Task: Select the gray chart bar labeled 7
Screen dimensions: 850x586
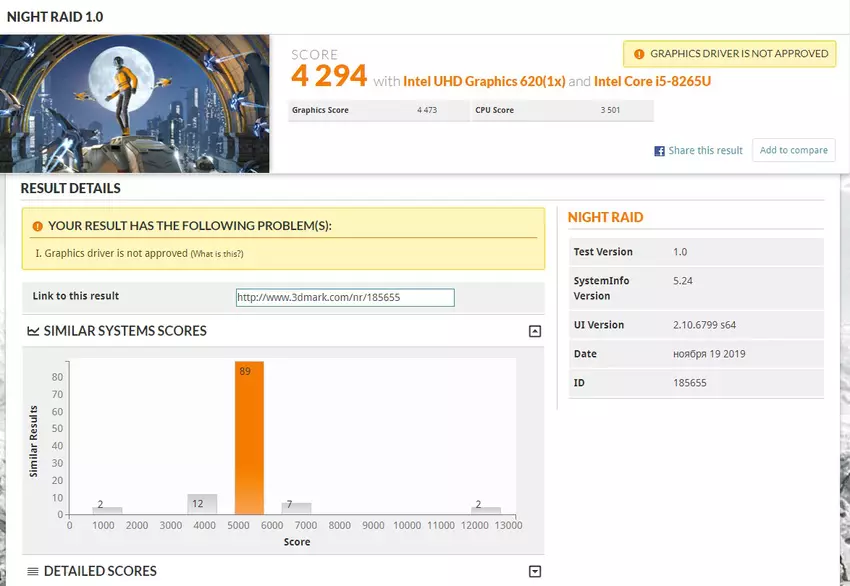Action: (x=296, y=508)
